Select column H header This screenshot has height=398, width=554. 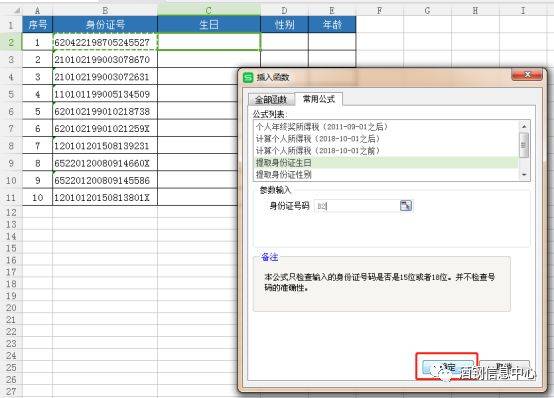[x=475, y=11]
